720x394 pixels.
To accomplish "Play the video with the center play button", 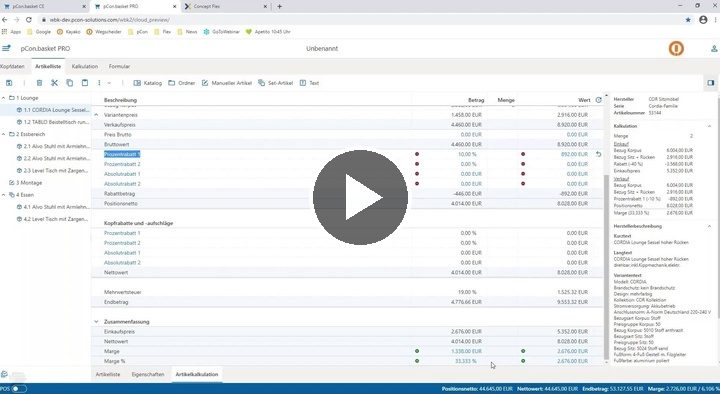I will pyautogui.click(x=360, y=197).
